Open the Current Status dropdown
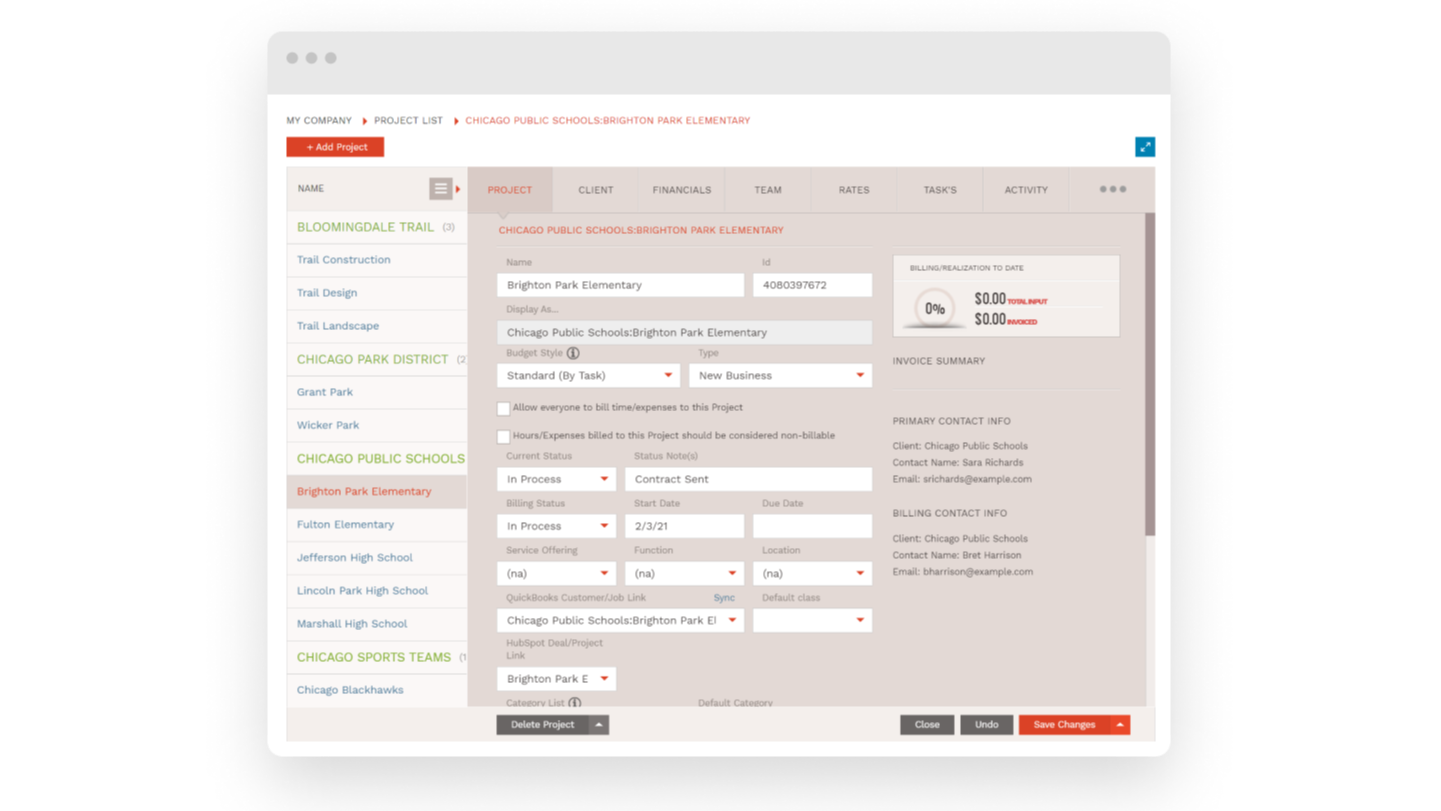The width and height of the screenshot is (1441, 811). [556, 479]
